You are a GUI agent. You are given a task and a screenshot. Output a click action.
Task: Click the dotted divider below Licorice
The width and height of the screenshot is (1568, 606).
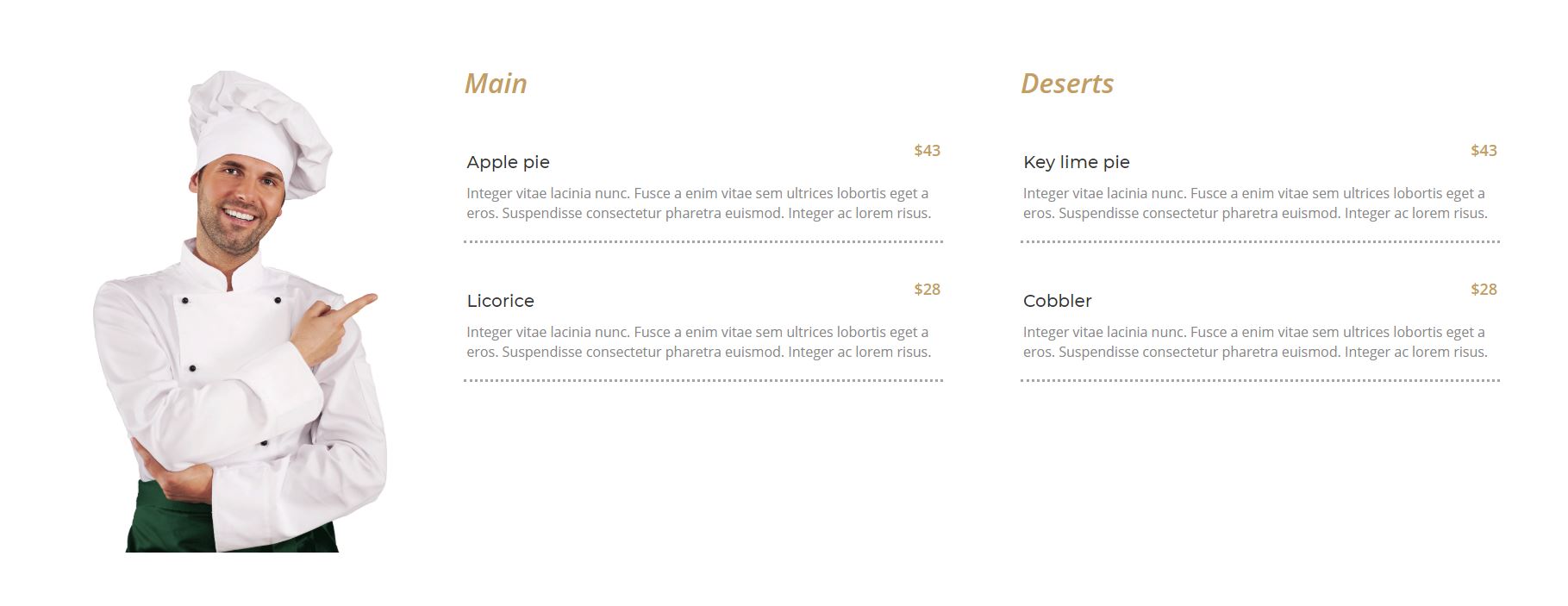point(703,380)
